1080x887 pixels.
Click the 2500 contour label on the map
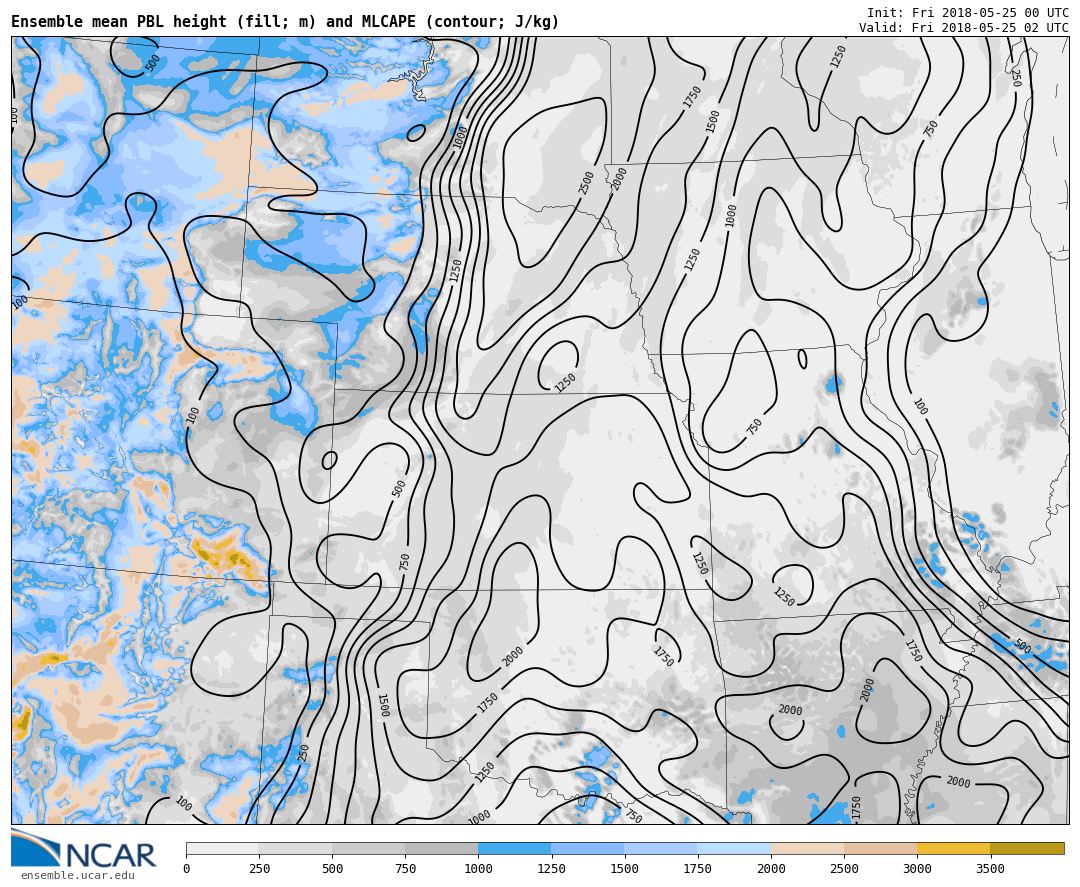click(587, 182)
